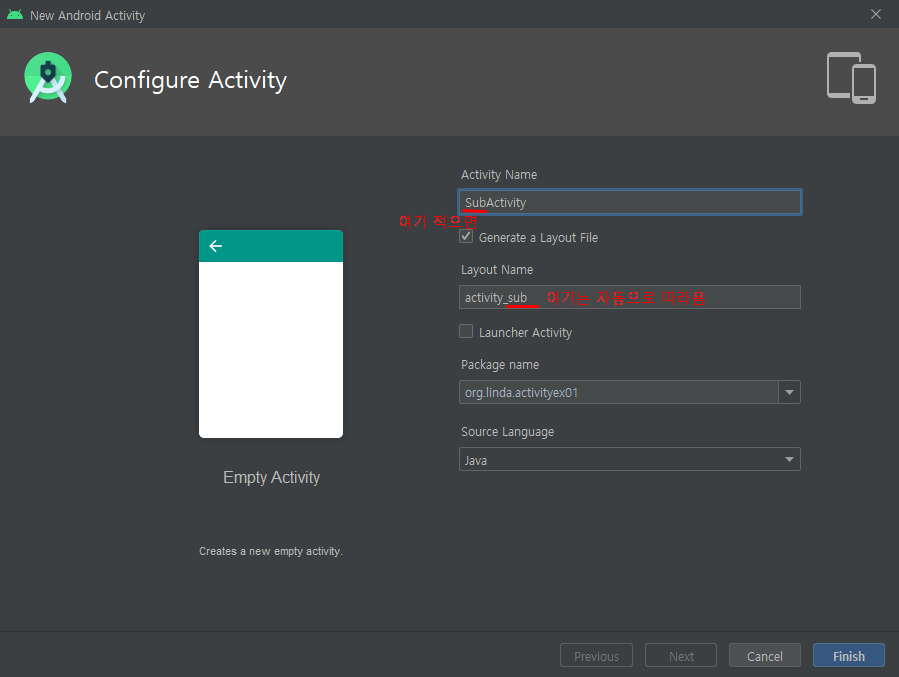Click the Layout Name input field
This screenshot has width=899, height=677.
pos(630,297)
